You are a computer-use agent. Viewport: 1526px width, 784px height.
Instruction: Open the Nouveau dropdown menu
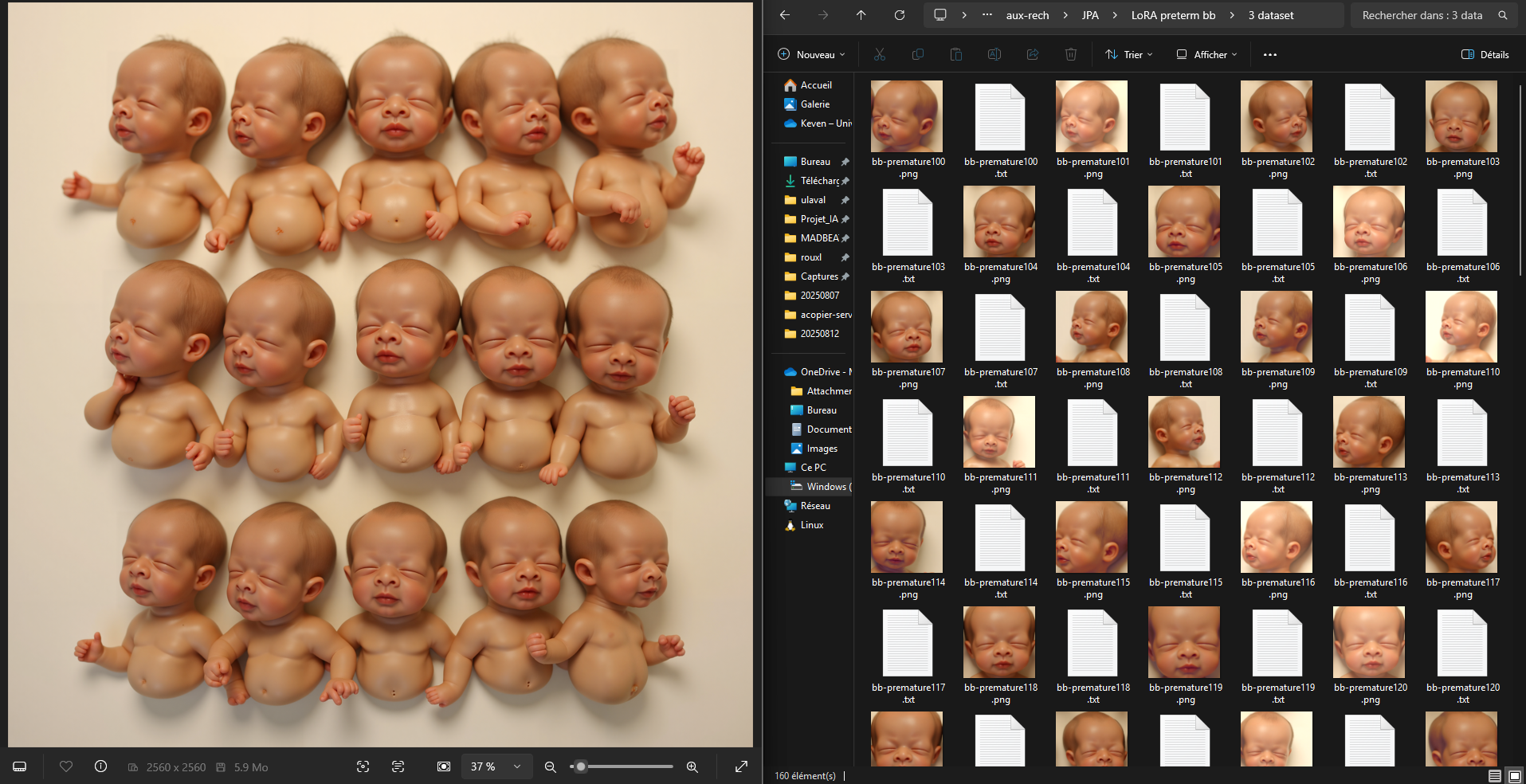coord(811,55)
